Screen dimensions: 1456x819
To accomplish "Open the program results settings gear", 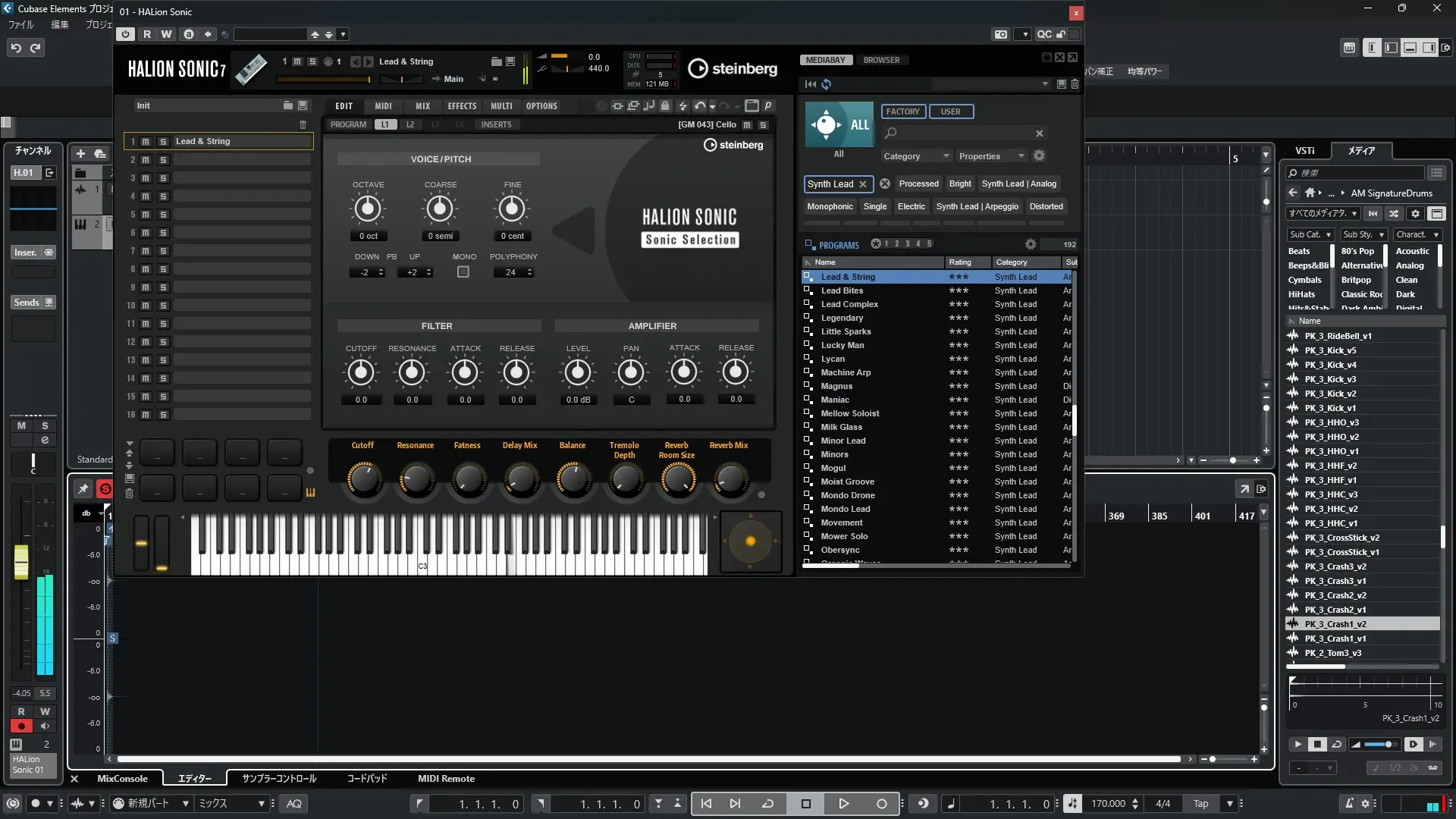I will pos(1031,244).
